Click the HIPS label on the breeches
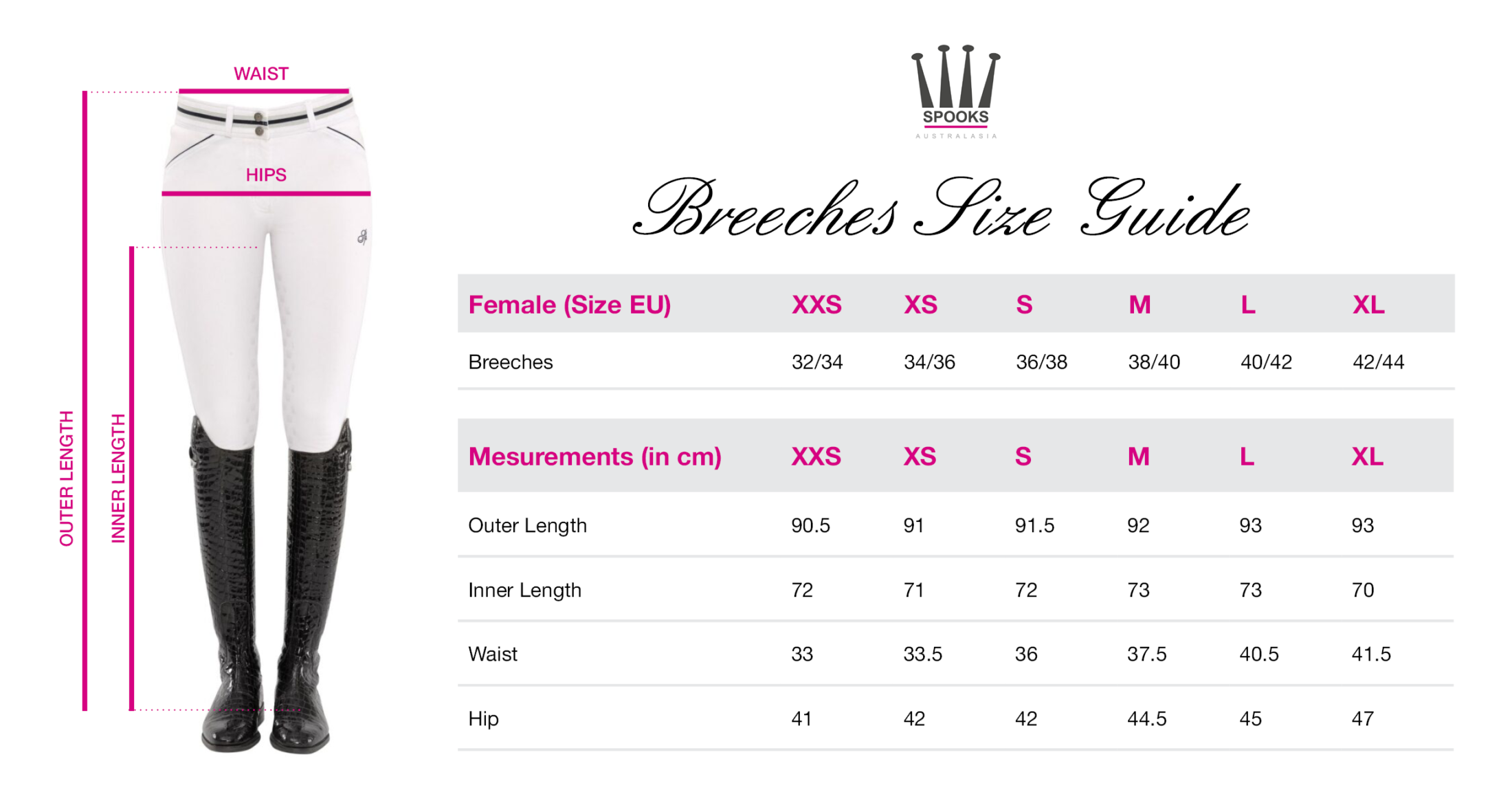1512x792 pixels. 266,175
